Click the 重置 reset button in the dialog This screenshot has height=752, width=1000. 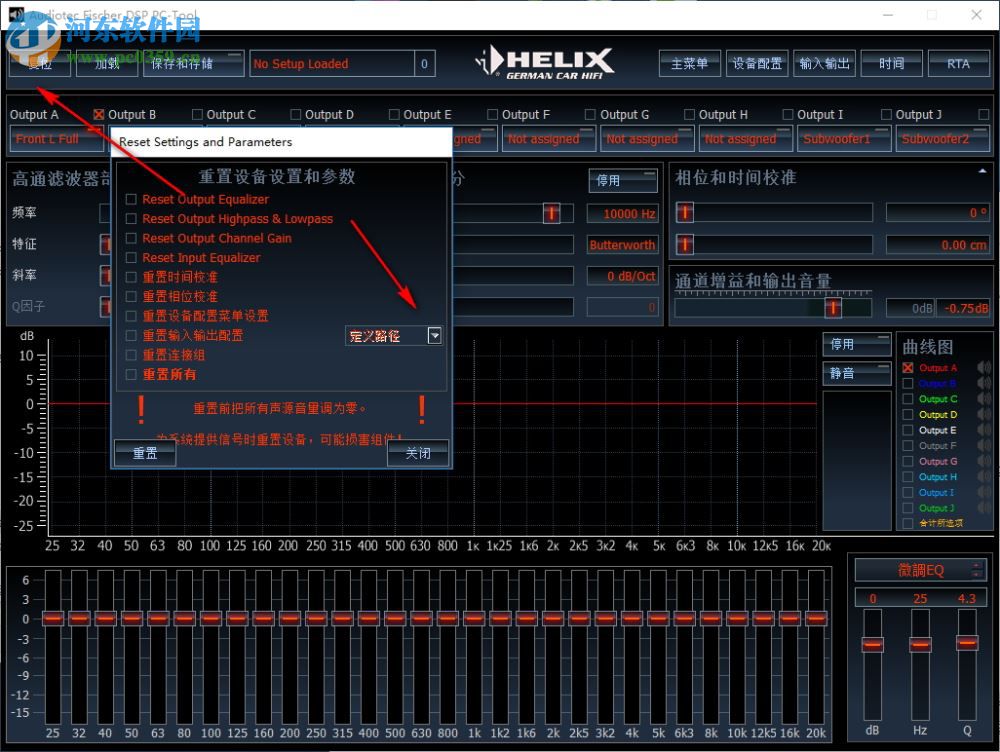144,452
